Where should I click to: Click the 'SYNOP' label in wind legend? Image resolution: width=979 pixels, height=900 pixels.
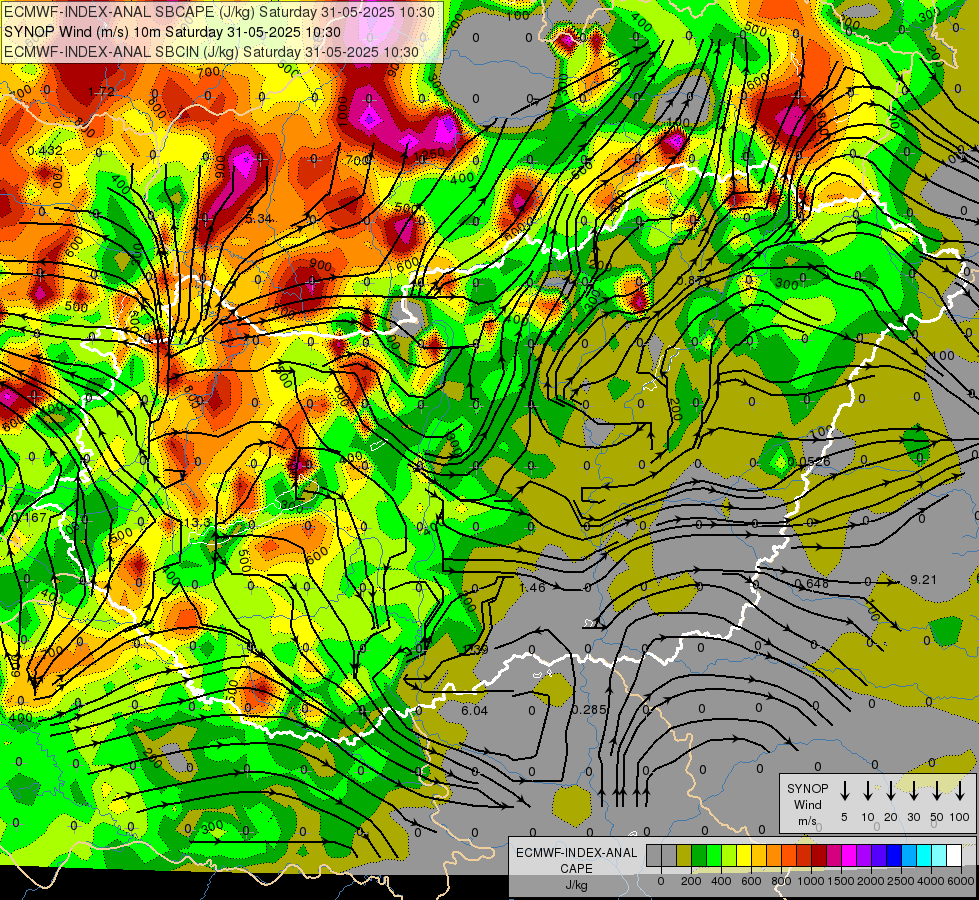807,788
